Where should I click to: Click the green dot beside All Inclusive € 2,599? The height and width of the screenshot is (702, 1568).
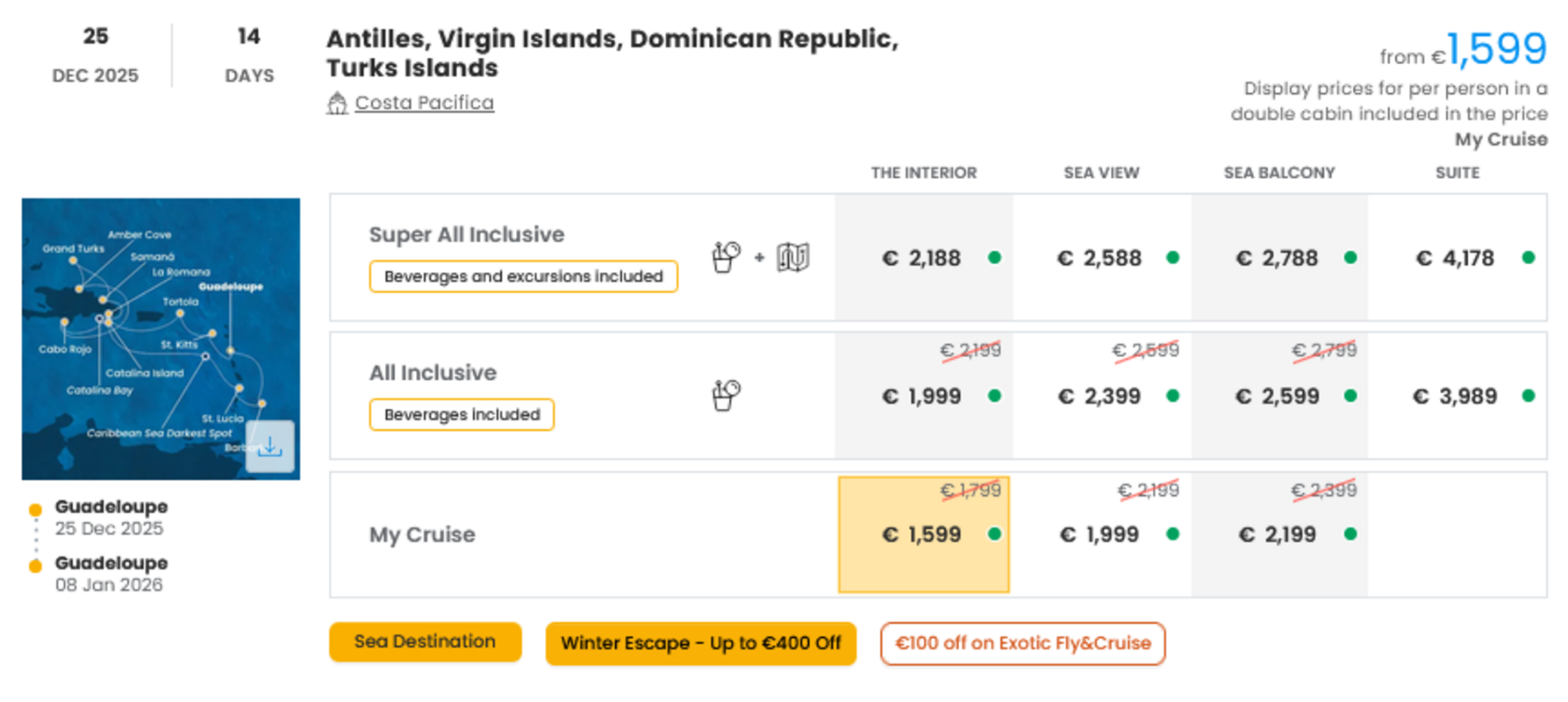tap(1350, 396)
